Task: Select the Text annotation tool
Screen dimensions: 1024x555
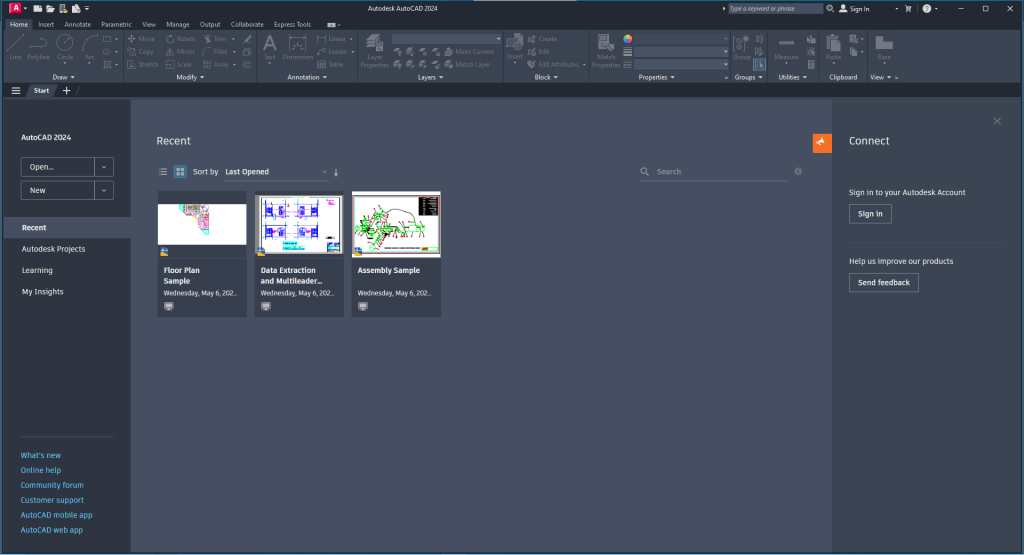Action: pos(269,48)
